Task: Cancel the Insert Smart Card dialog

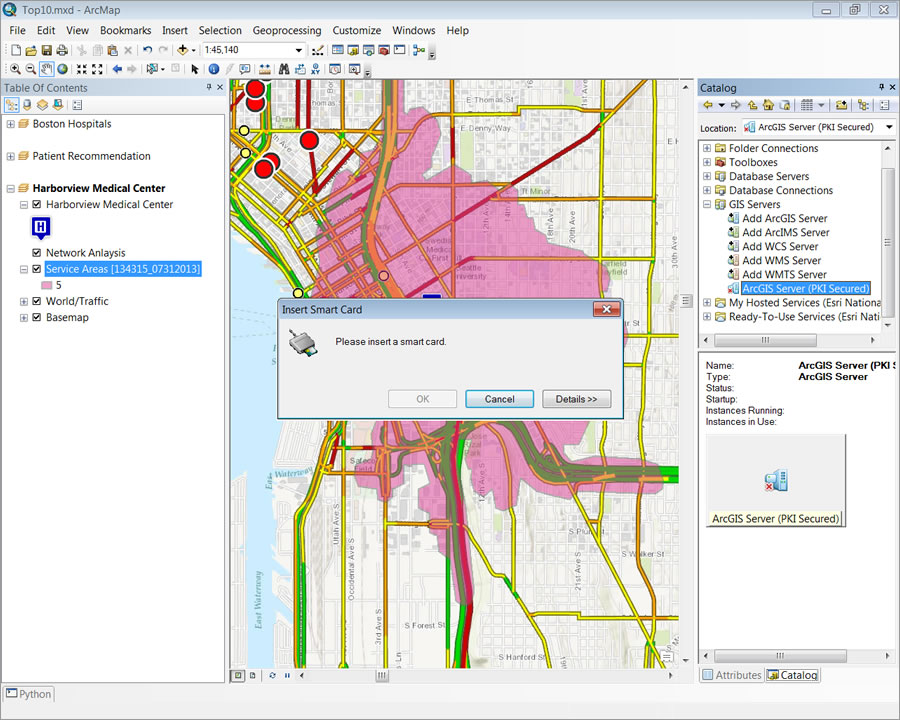Action: 499,398
